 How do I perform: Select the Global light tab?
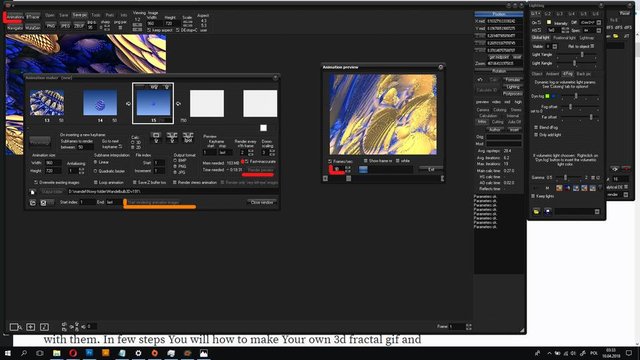pyautogui.click(x=540, y=38)
